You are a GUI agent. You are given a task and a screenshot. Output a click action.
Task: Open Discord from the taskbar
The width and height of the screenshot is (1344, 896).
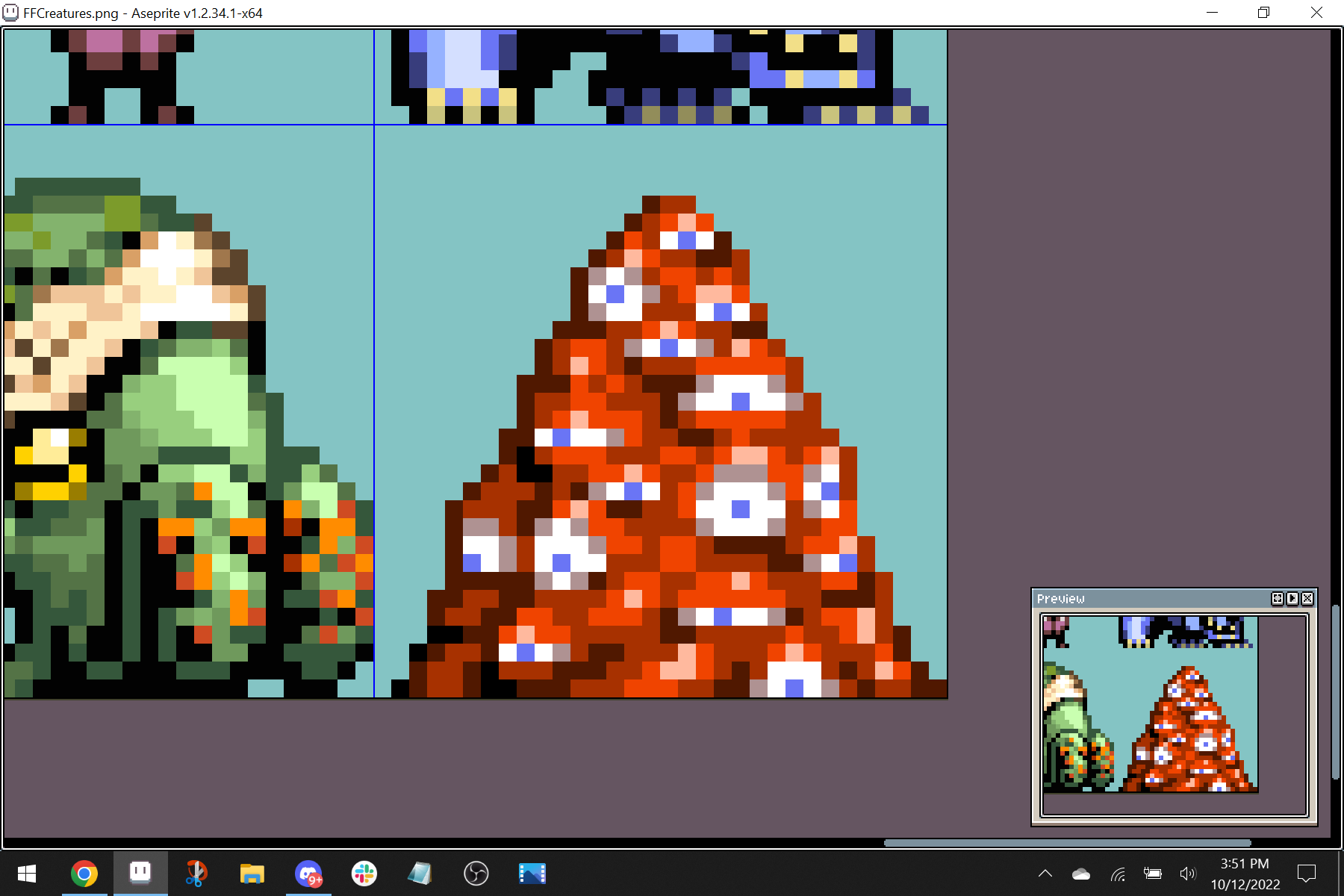coord(308,874)
